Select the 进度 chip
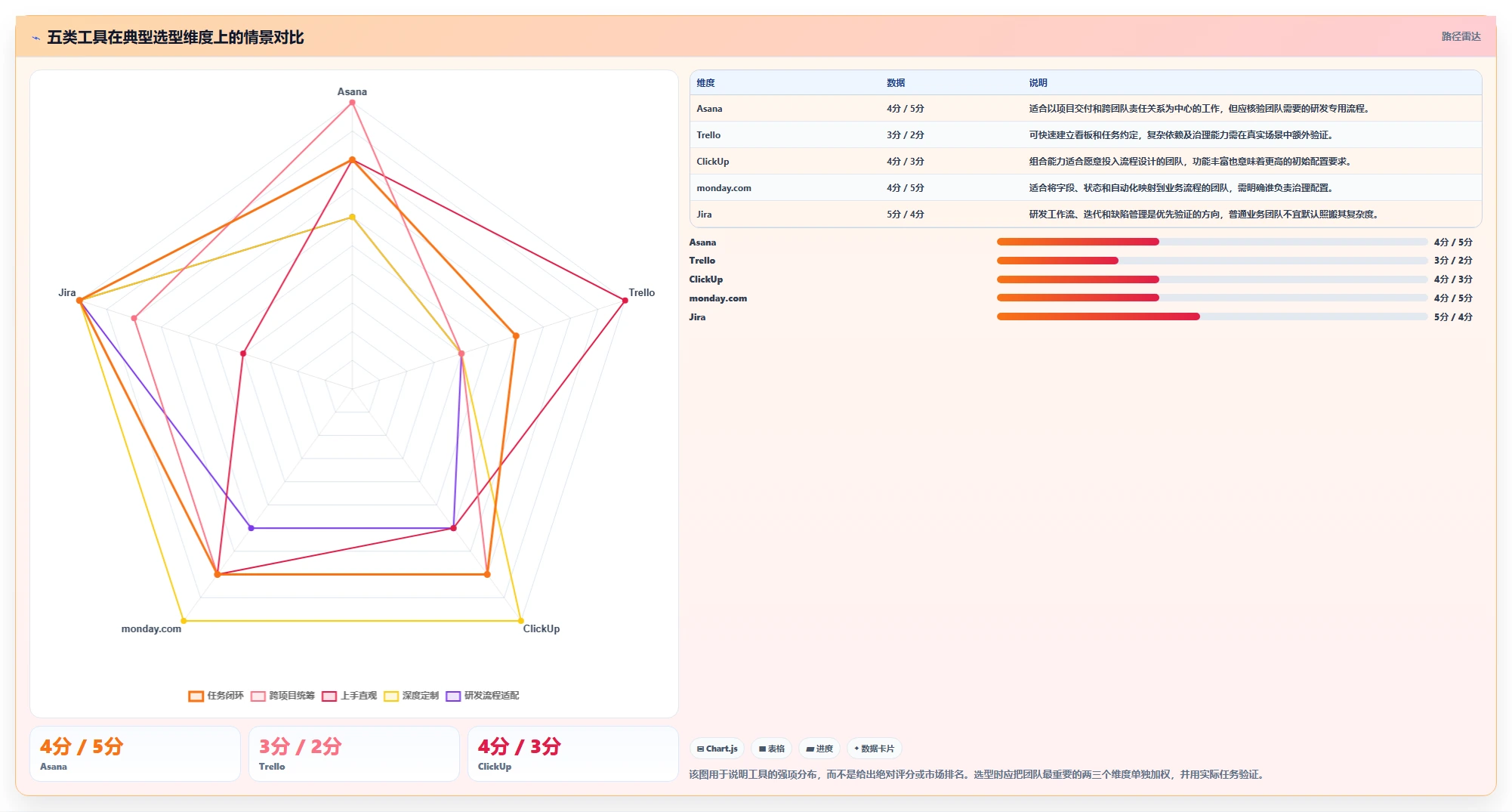The width and height of the screenshot is (1512, 812). 819,749
